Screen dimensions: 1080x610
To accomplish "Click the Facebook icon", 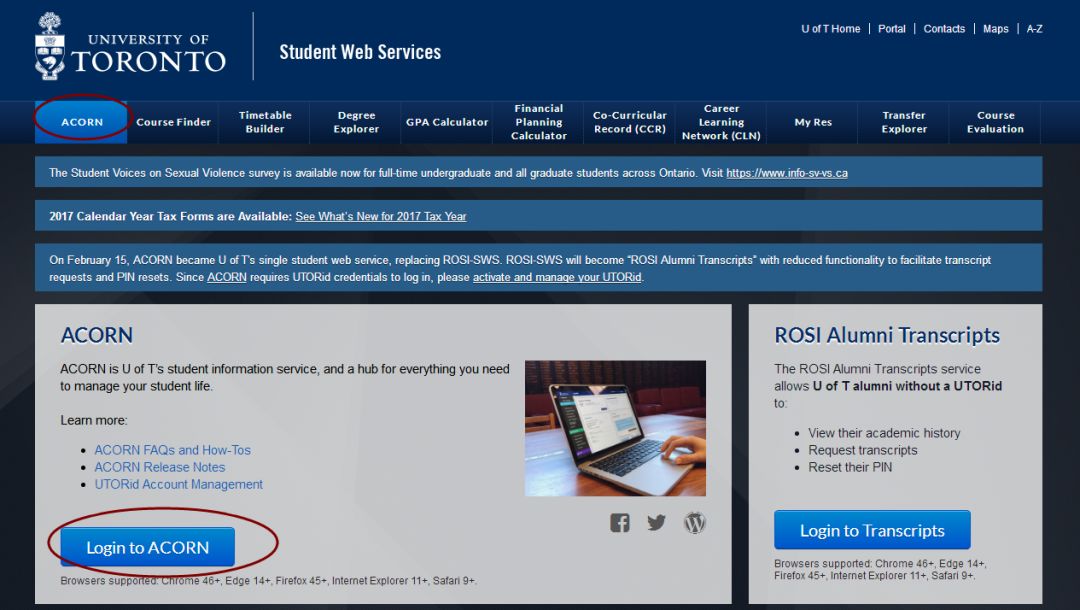I will coord(620,522).
